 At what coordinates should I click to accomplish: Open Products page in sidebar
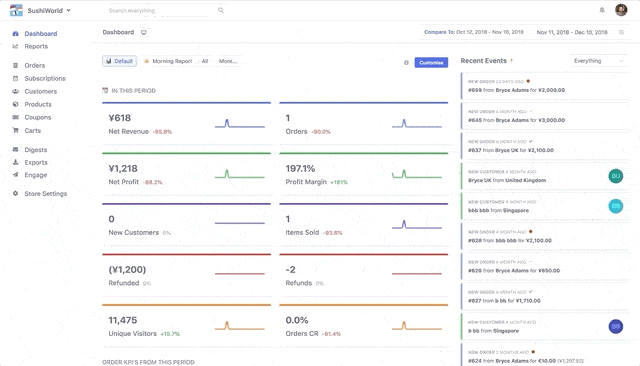point(38,104)
